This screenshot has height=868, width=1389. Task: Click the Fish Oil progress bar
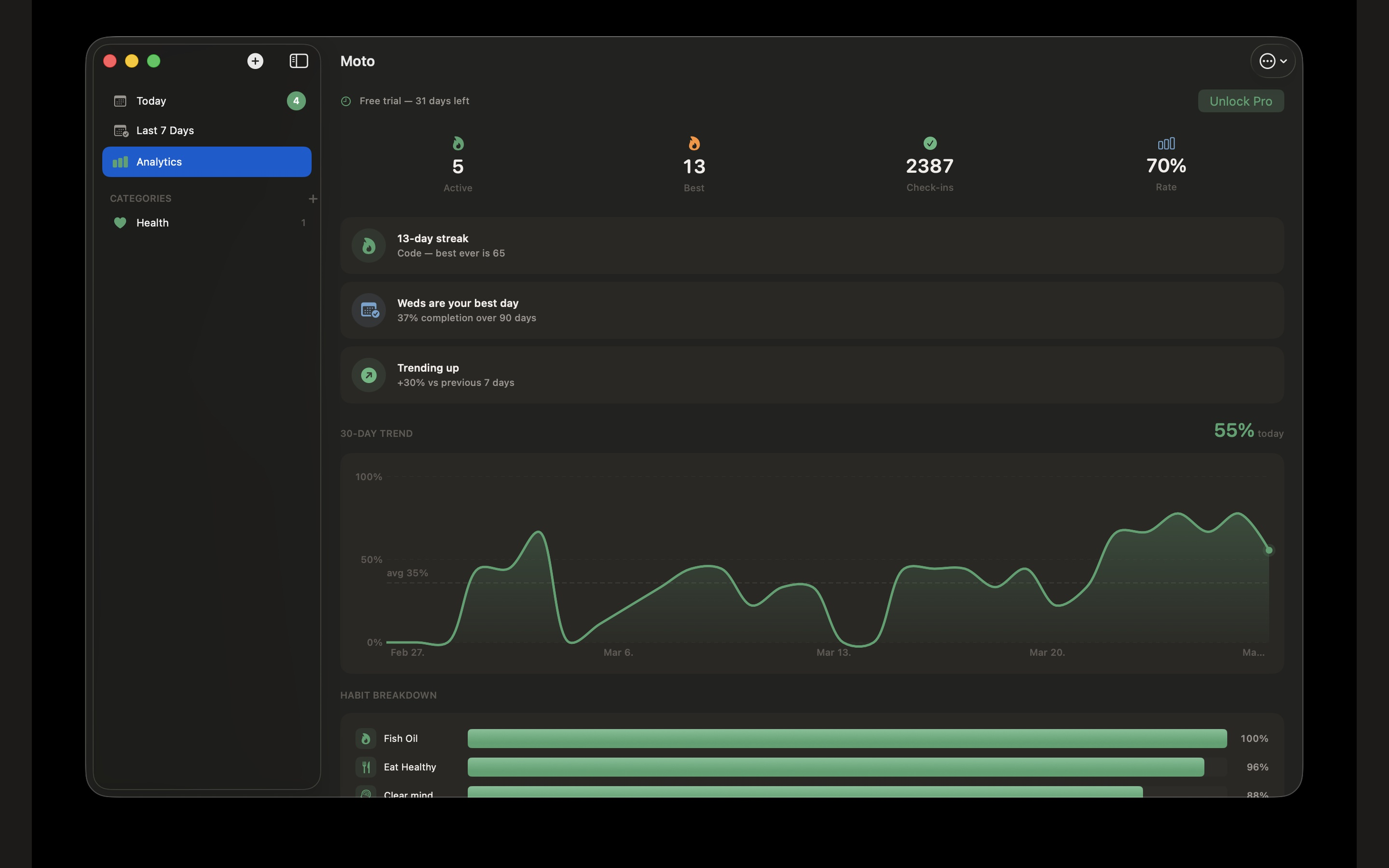point(847,739)
